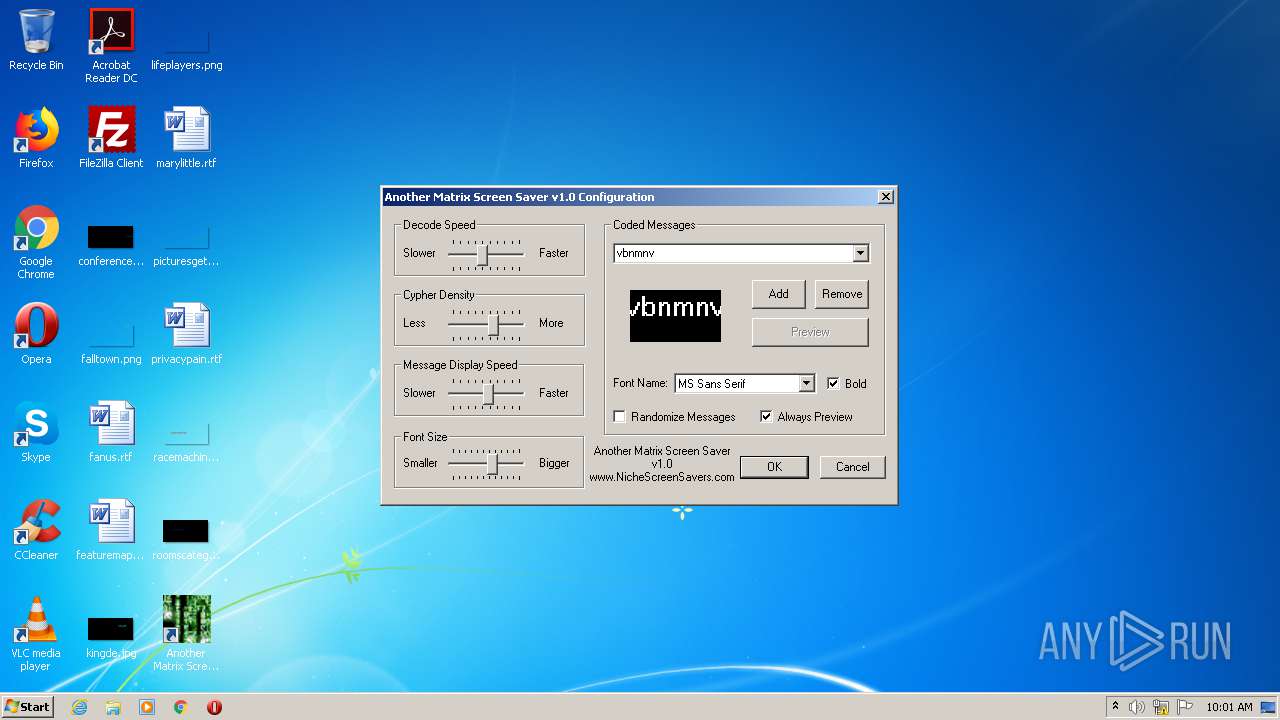Open Acrobat Reader DC desktop icon
The height and width of the screenshot is (720, 1280).
(x=111, y=45)
